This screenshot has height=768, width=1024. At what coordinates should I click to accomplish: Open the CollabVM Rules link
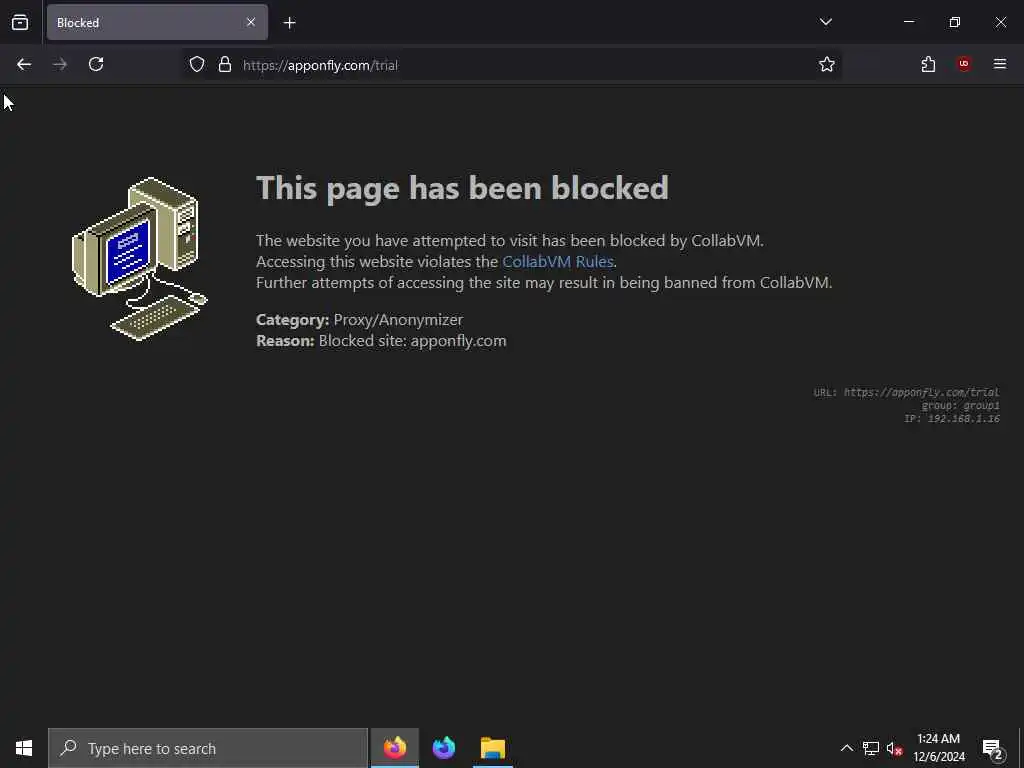point(558,261)
